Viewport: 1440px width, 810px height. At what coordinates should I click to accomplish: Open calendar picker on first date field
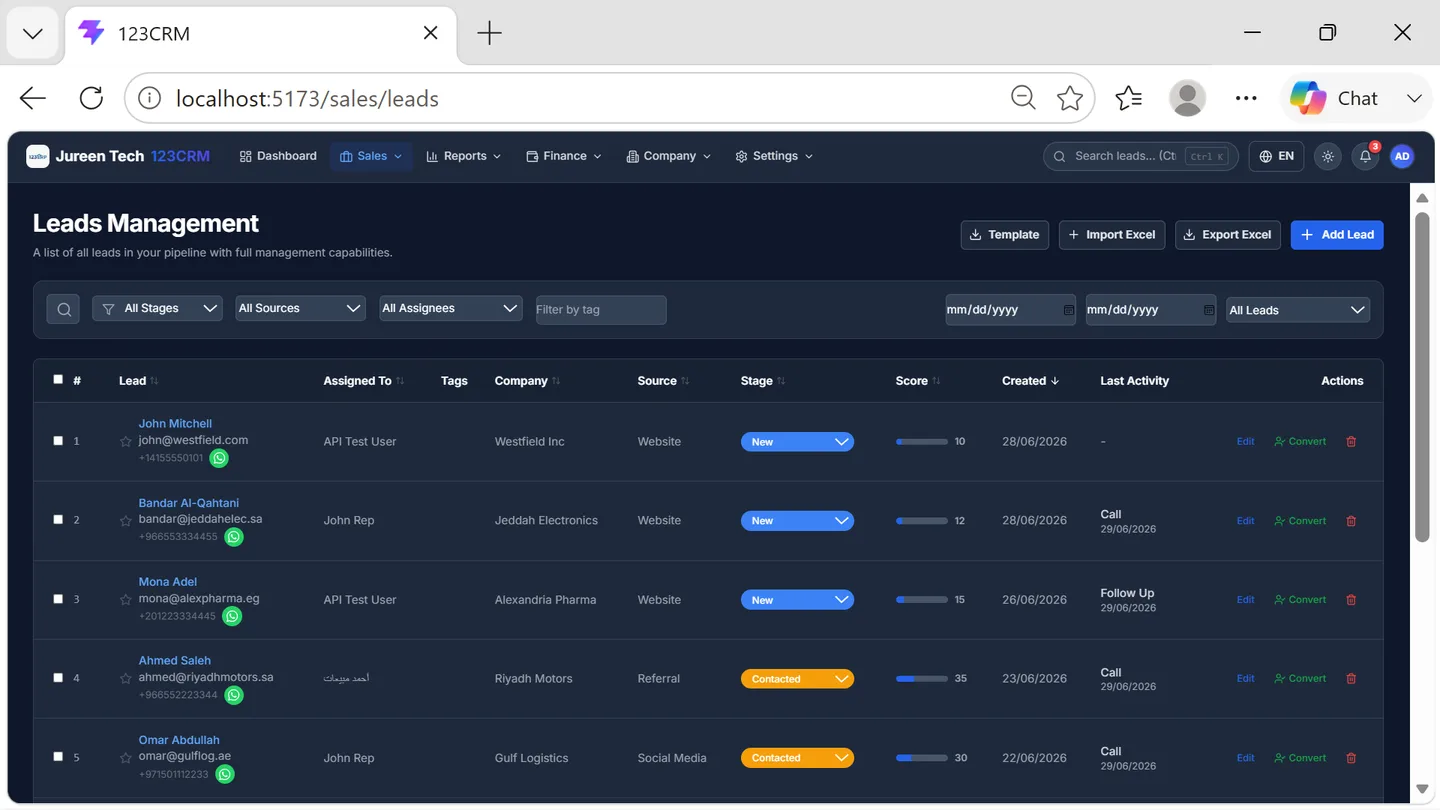(x=1068, y=310)
